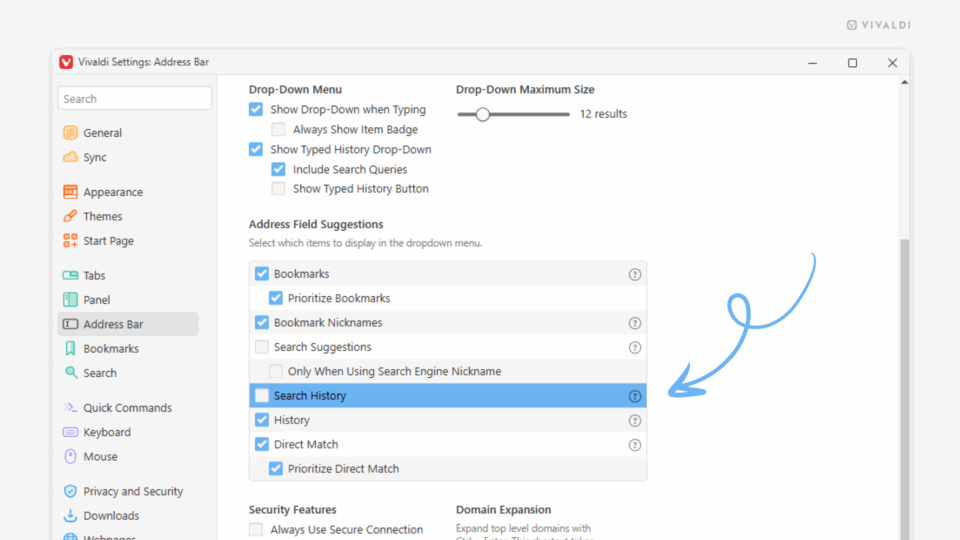Uncheck Include Search Queries
The height and width of the screenshot is (540, 960).
click(x=279, y=169)
